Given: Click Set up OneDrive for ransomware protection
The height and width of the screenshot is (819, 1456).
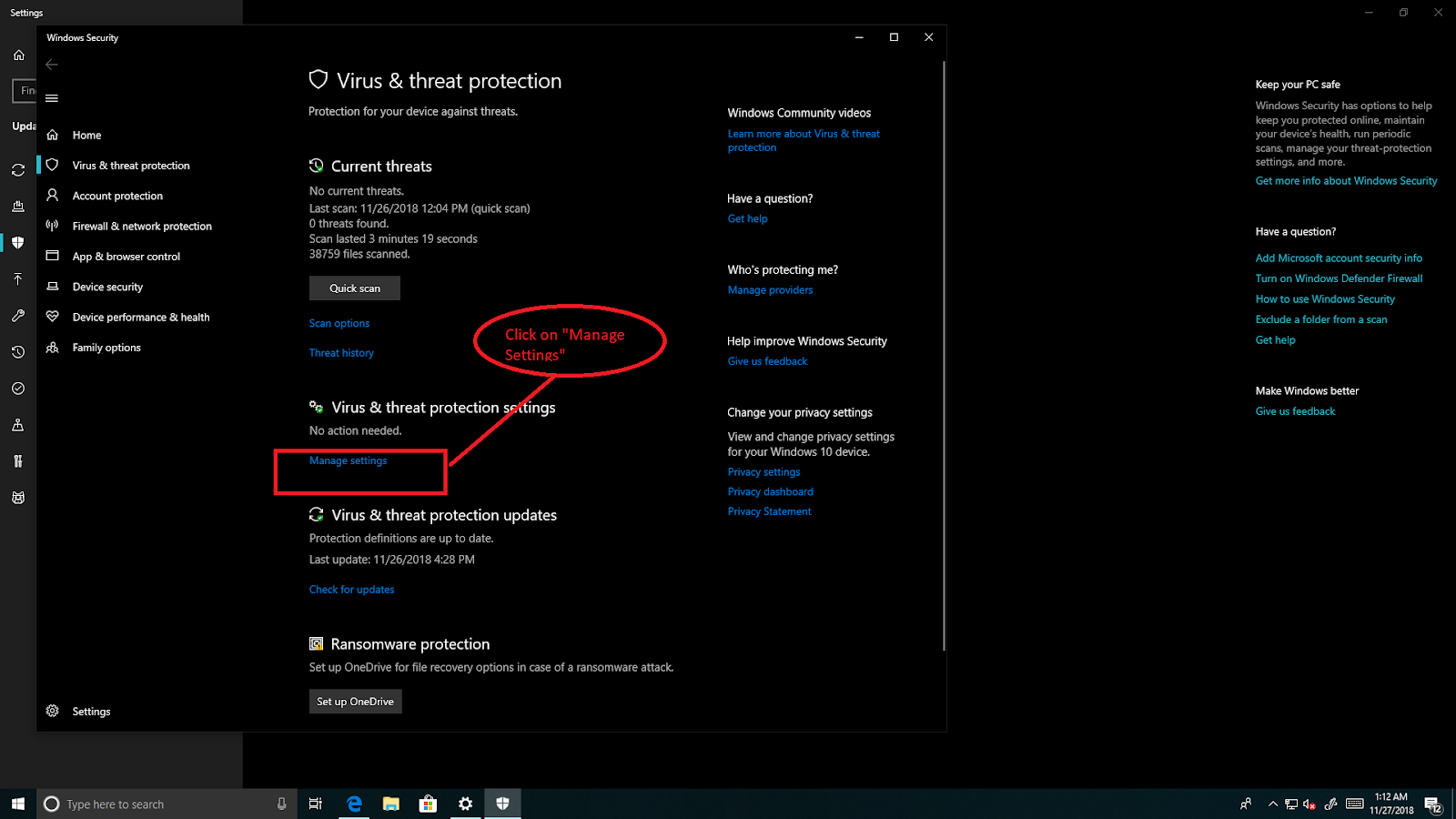Looking at the screenshot, I should (355, 701).
